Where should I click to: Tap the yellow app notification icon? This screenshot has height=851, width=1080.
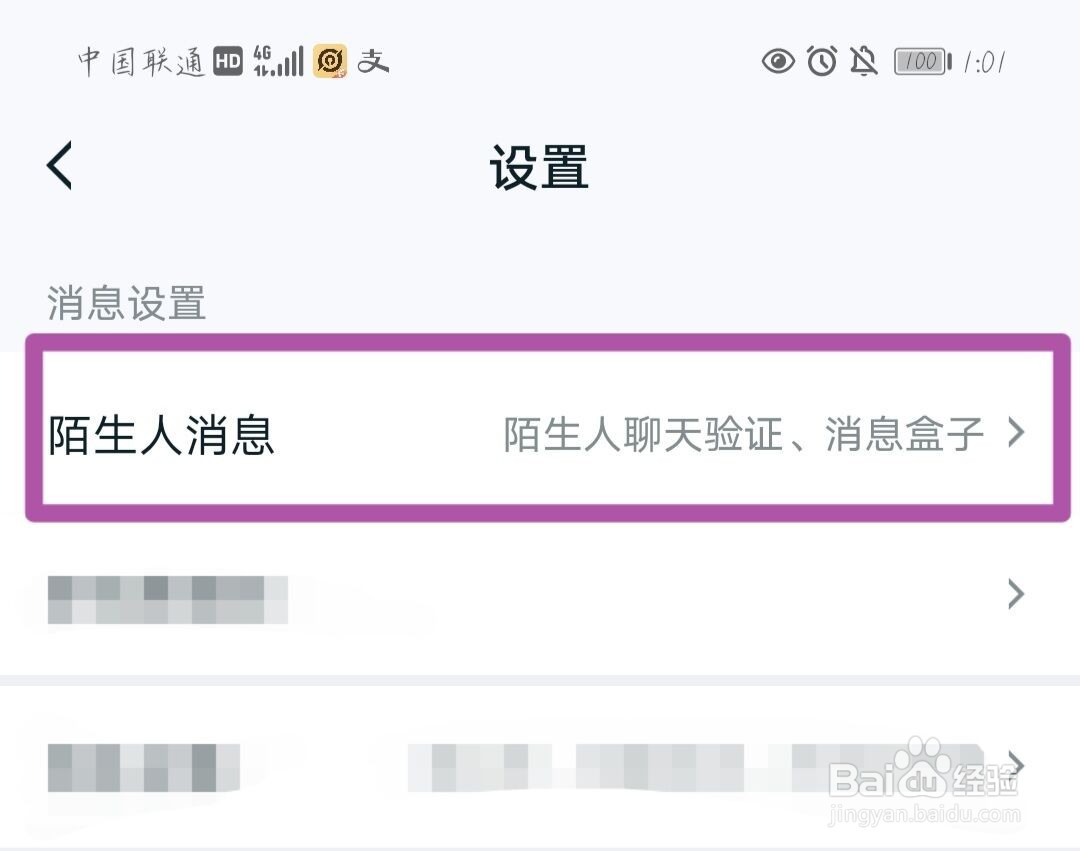[x=330, y=61]
